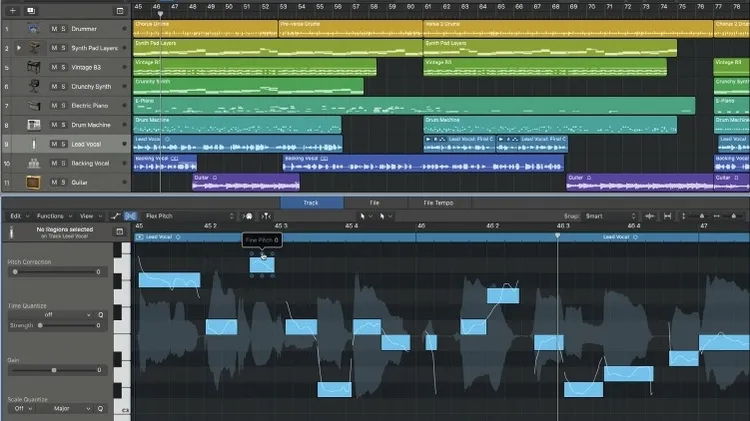Open the Scale Quantize Major dropdown
This screenshot has width=750, height=421.
click(x=75, y=408)
